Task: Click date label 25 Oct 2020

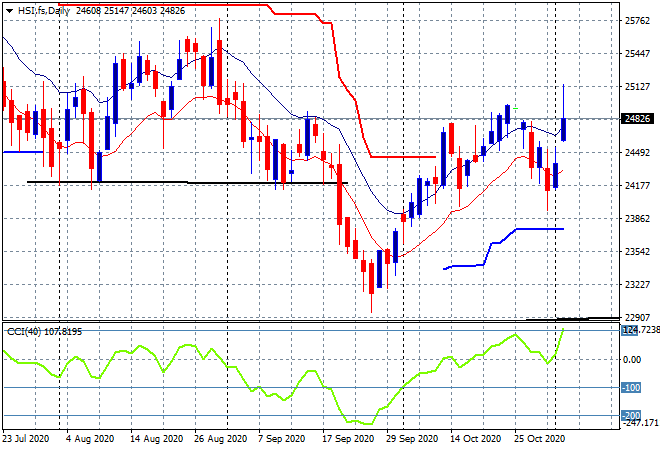Action: click(539, 439)
